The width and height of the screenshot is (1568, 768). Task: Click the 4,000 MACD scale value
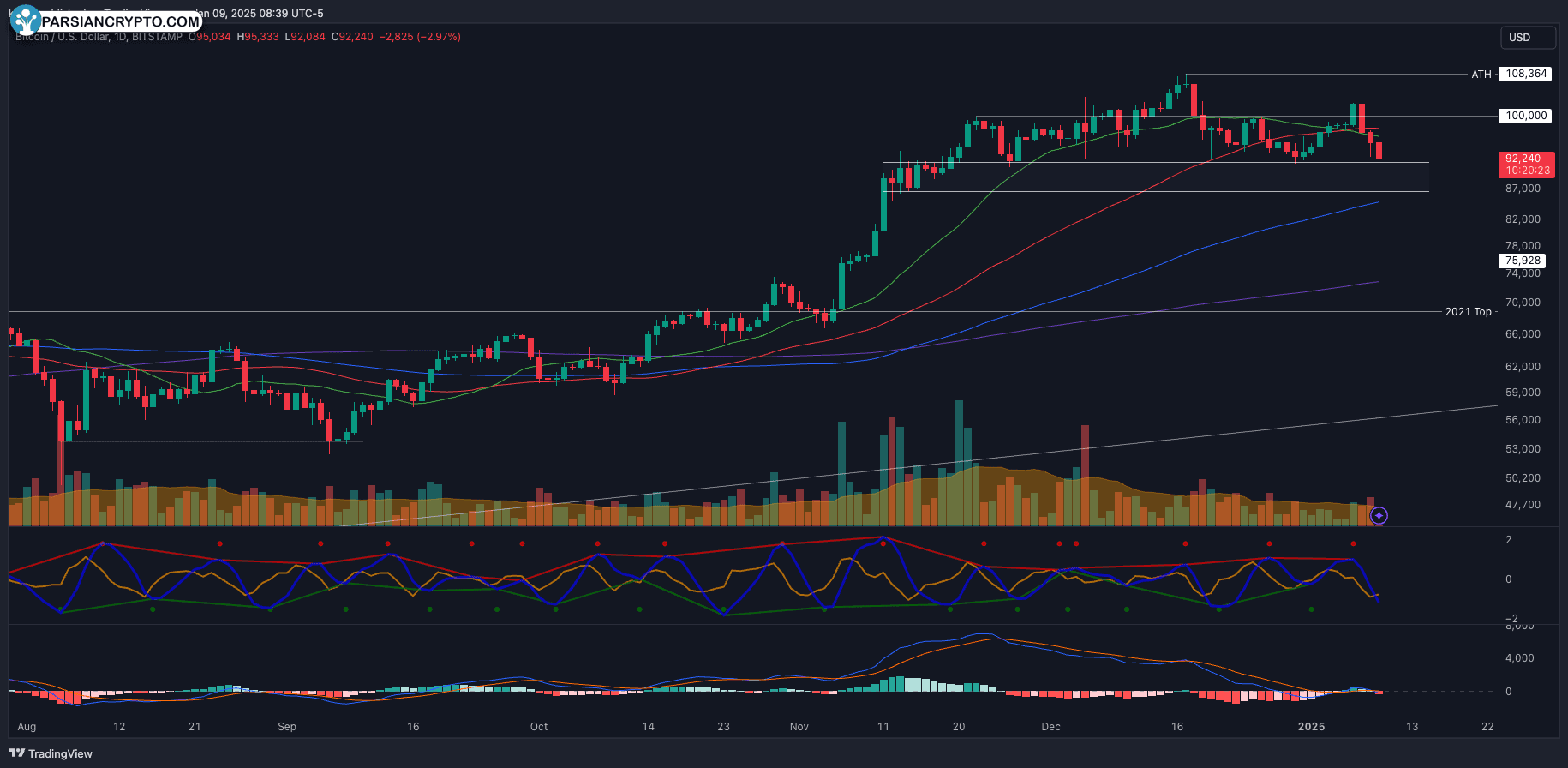point(1520,658)
